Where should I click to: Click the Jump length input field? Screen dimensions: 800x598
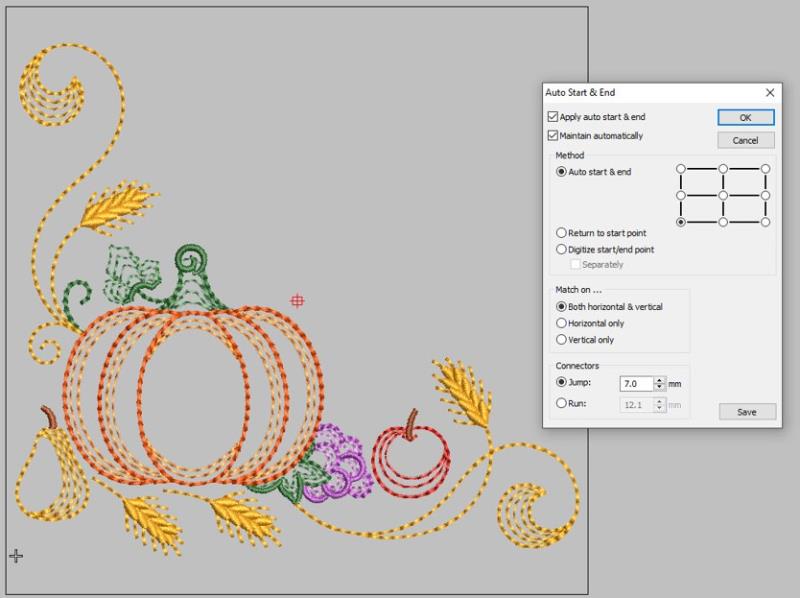pos(637,384)
